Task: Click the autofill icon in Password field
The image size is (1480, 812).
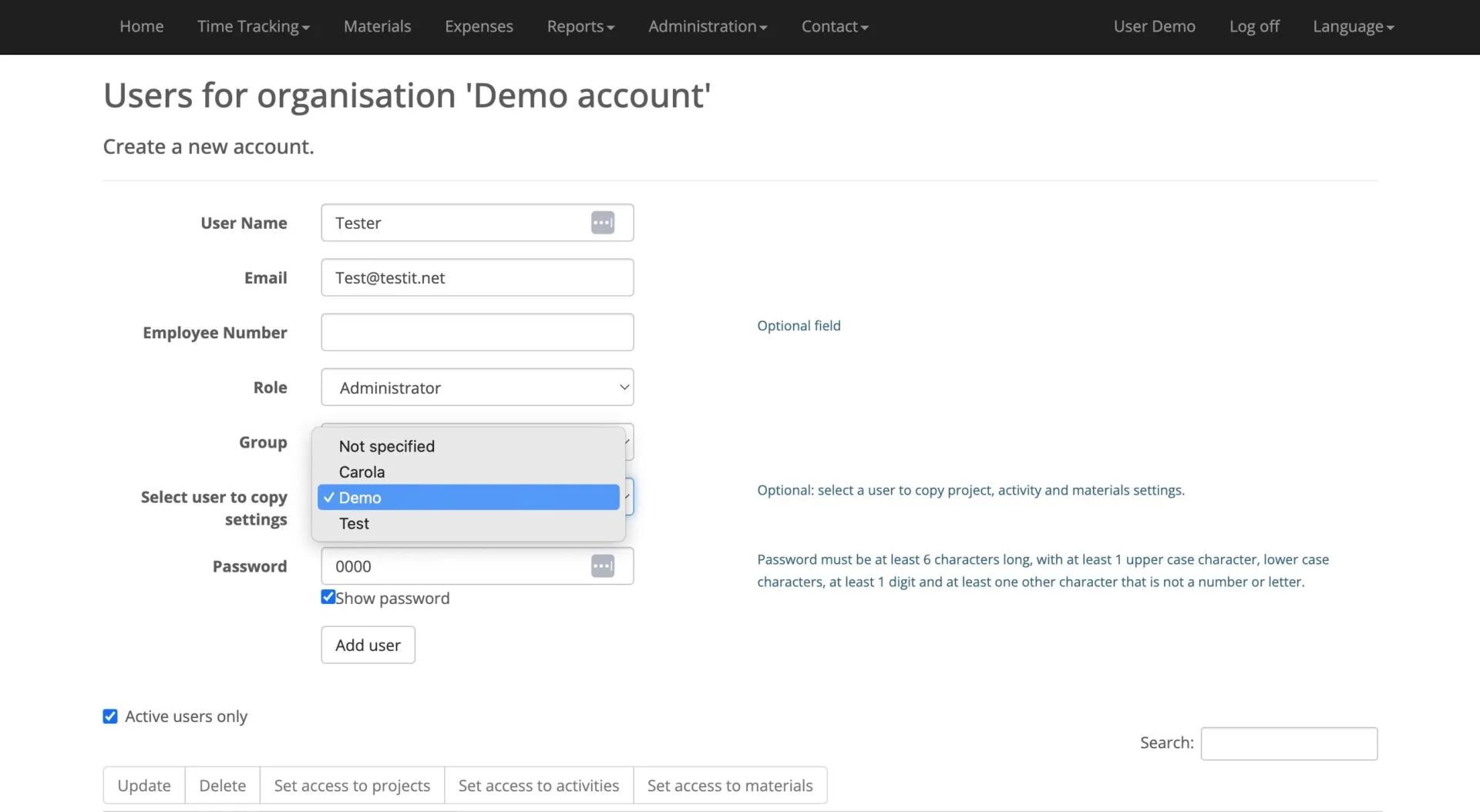Action: tap(602, 566)
